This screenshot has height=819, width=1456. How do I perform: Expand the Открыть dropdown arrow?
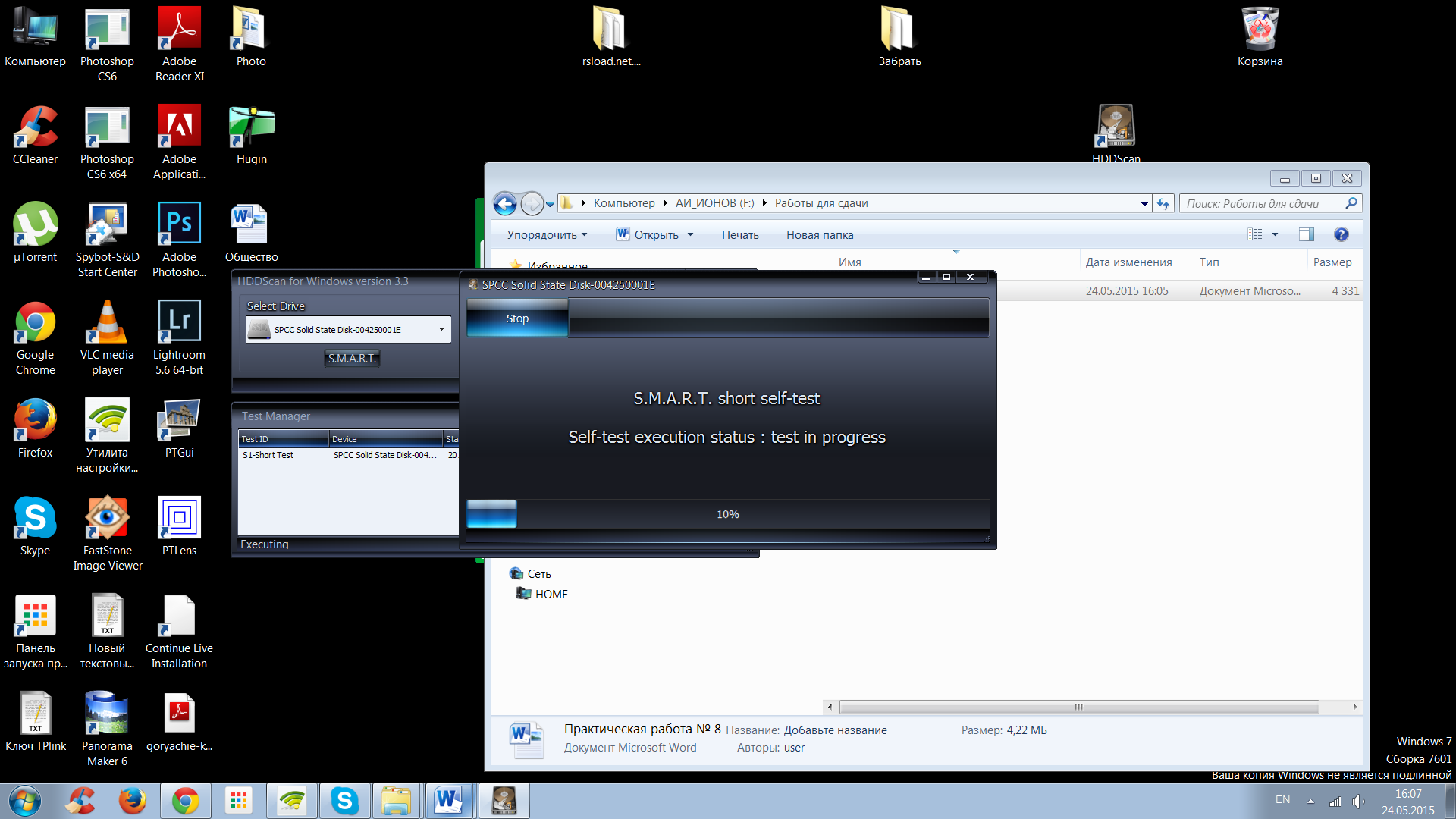coord(690,235)
